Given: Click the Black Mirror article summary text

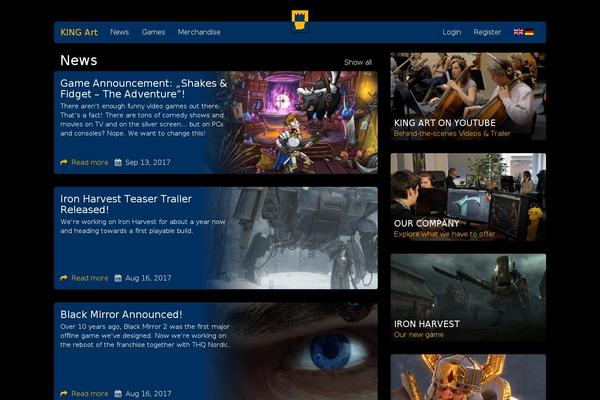Looking at the screenshot, I should (x=145, y=336).
